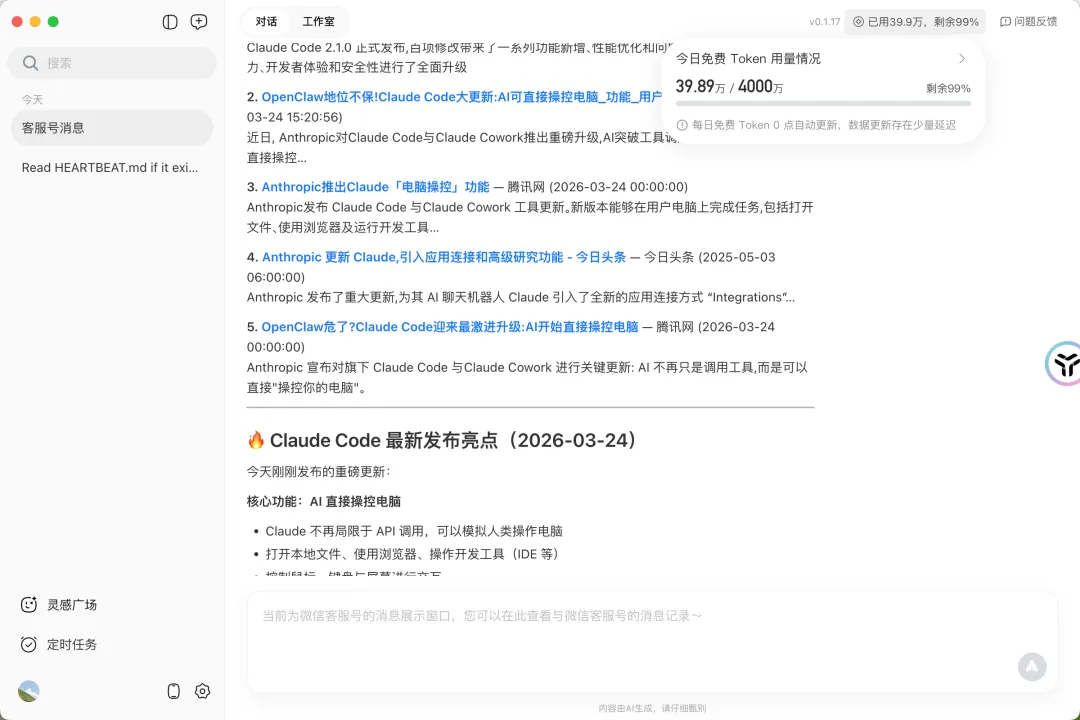The height and width of the screenshot is (720, 1080).
Task: Click text 今日免费 Token 用量情况
Action: pyautogui.click(x=748, y=59)
